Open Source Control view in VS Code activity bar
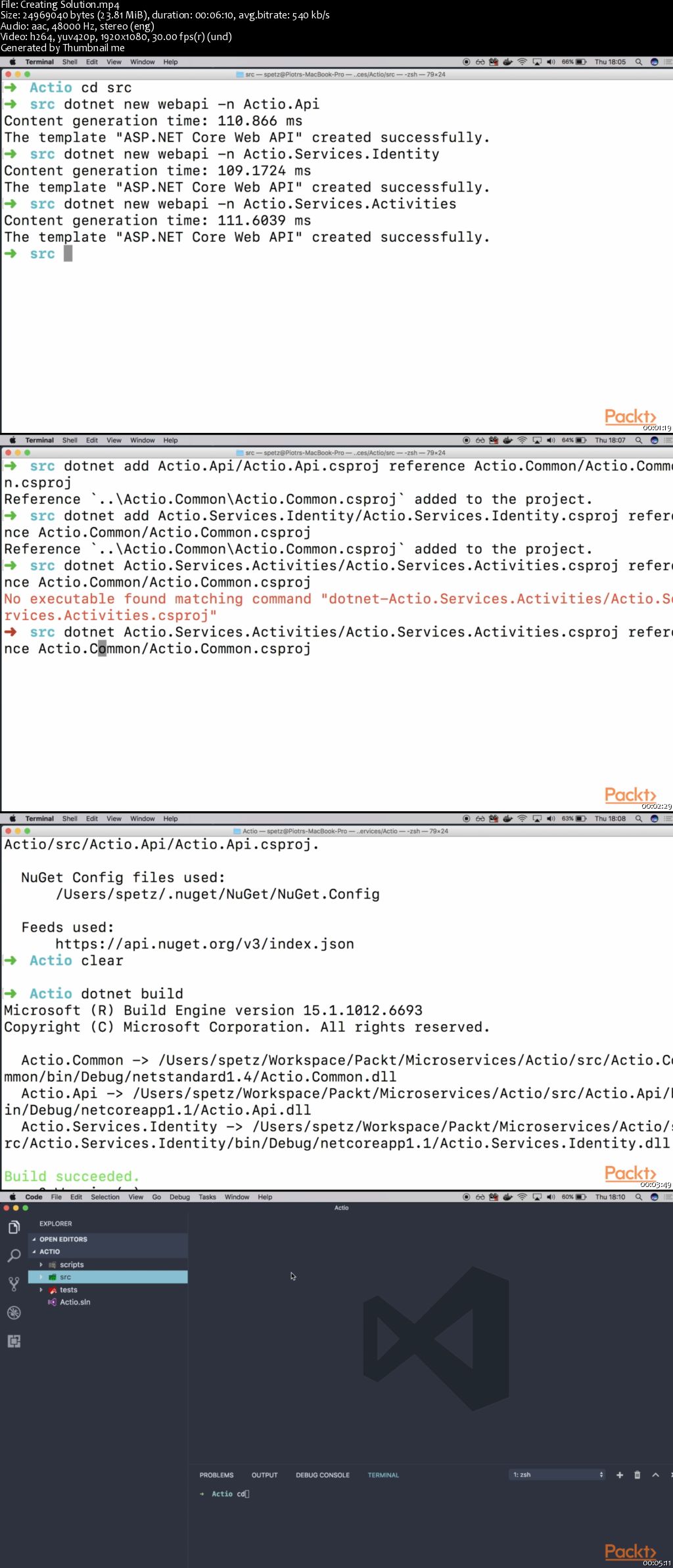This screenshot has width=673, height=1568. (14, 1284)
